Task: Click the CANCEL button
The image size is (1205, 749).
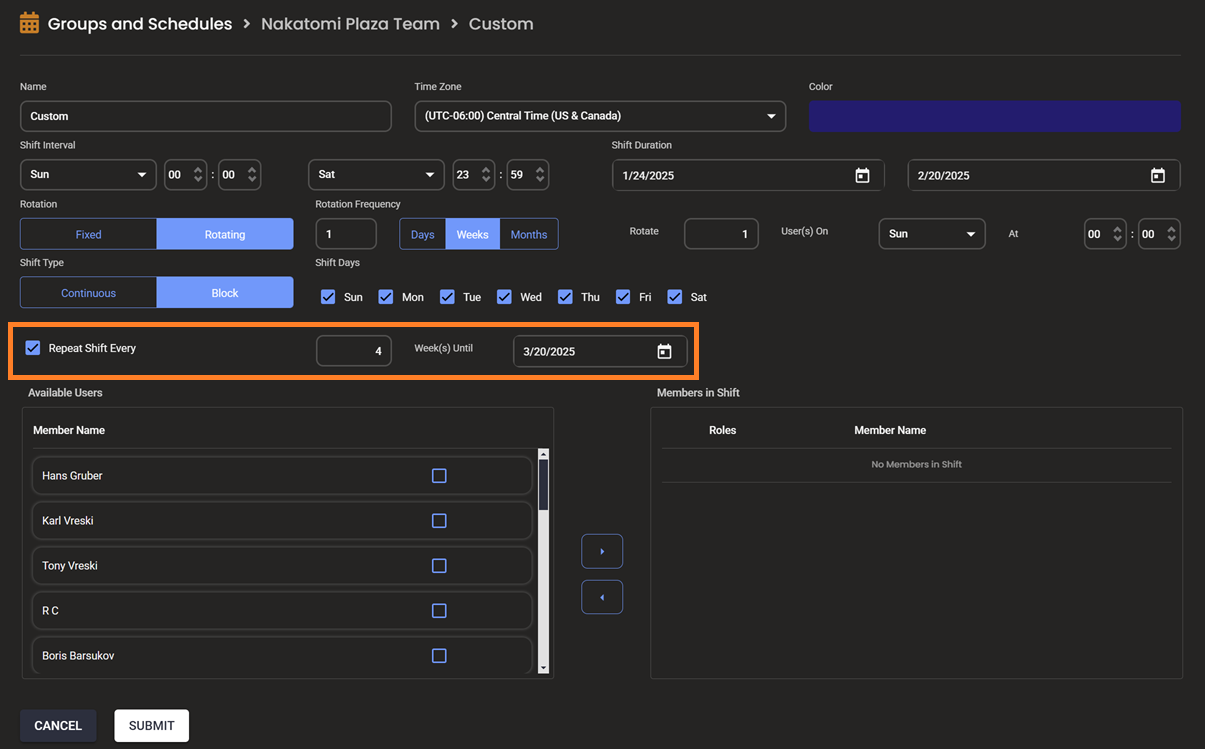Action: click(x=58, y=726)
